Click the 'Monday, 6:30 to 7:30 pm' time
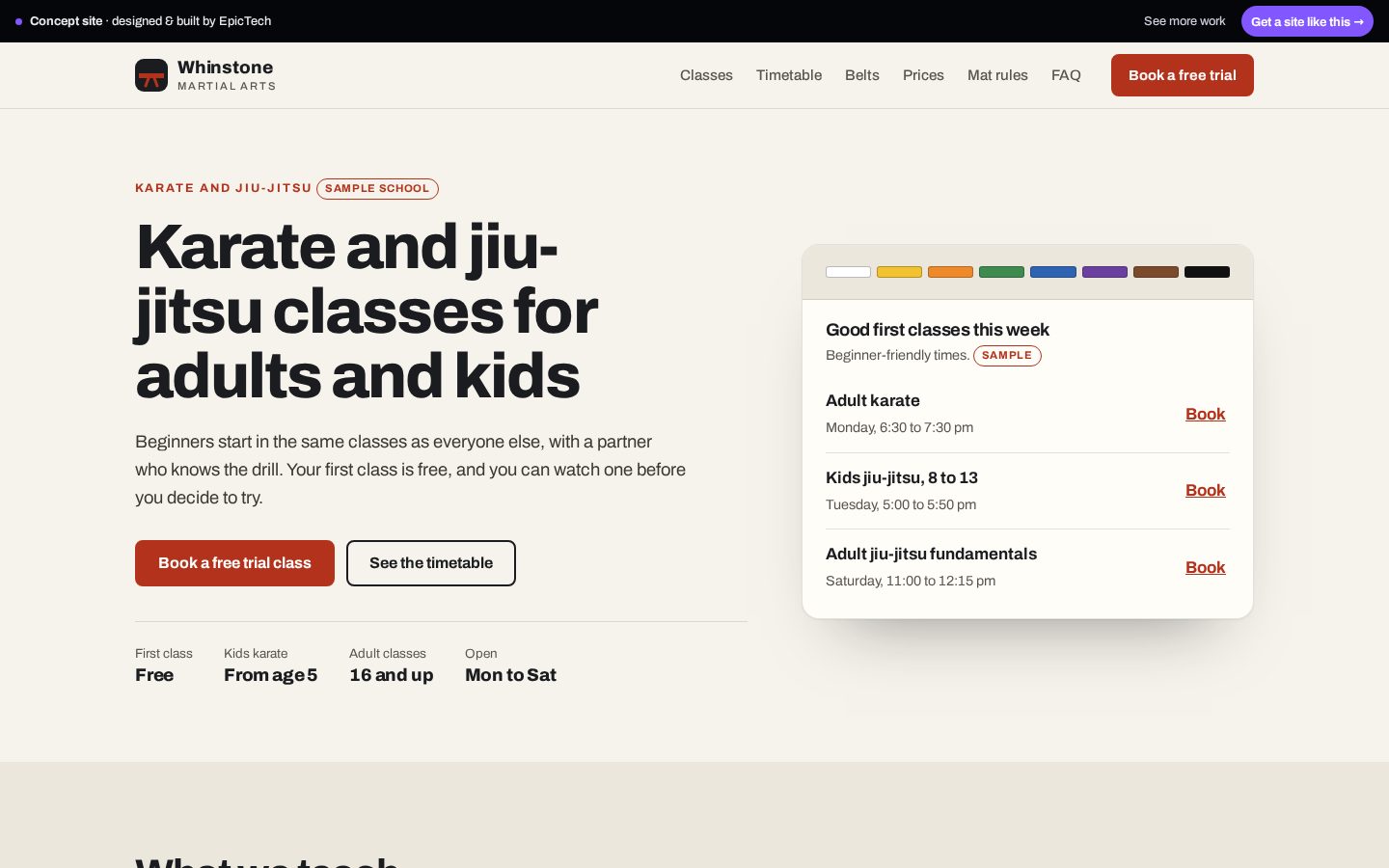Viewport: 1389px width, 868px height. click(899, 427)
